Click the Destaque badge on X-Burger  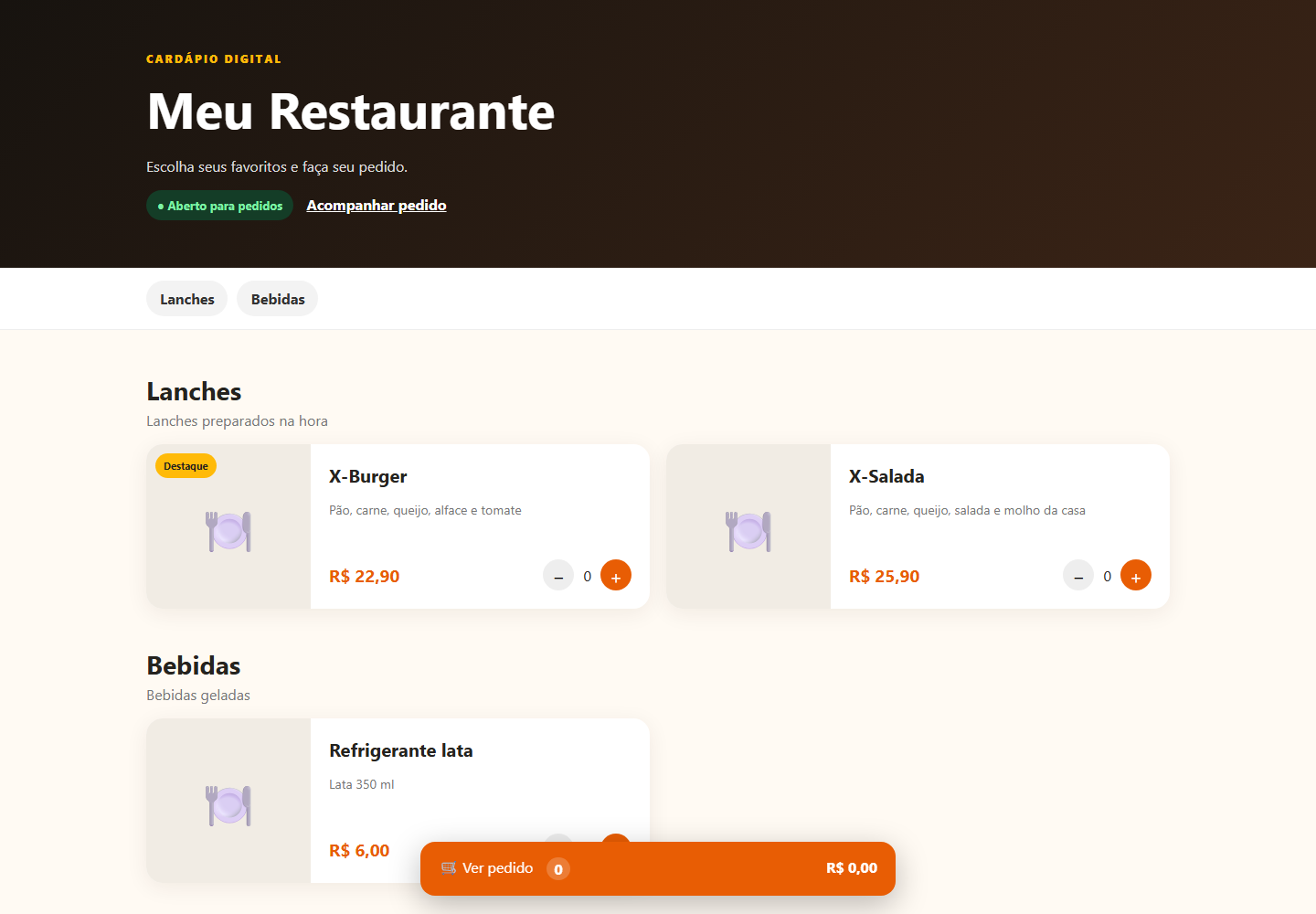[186, 466]
